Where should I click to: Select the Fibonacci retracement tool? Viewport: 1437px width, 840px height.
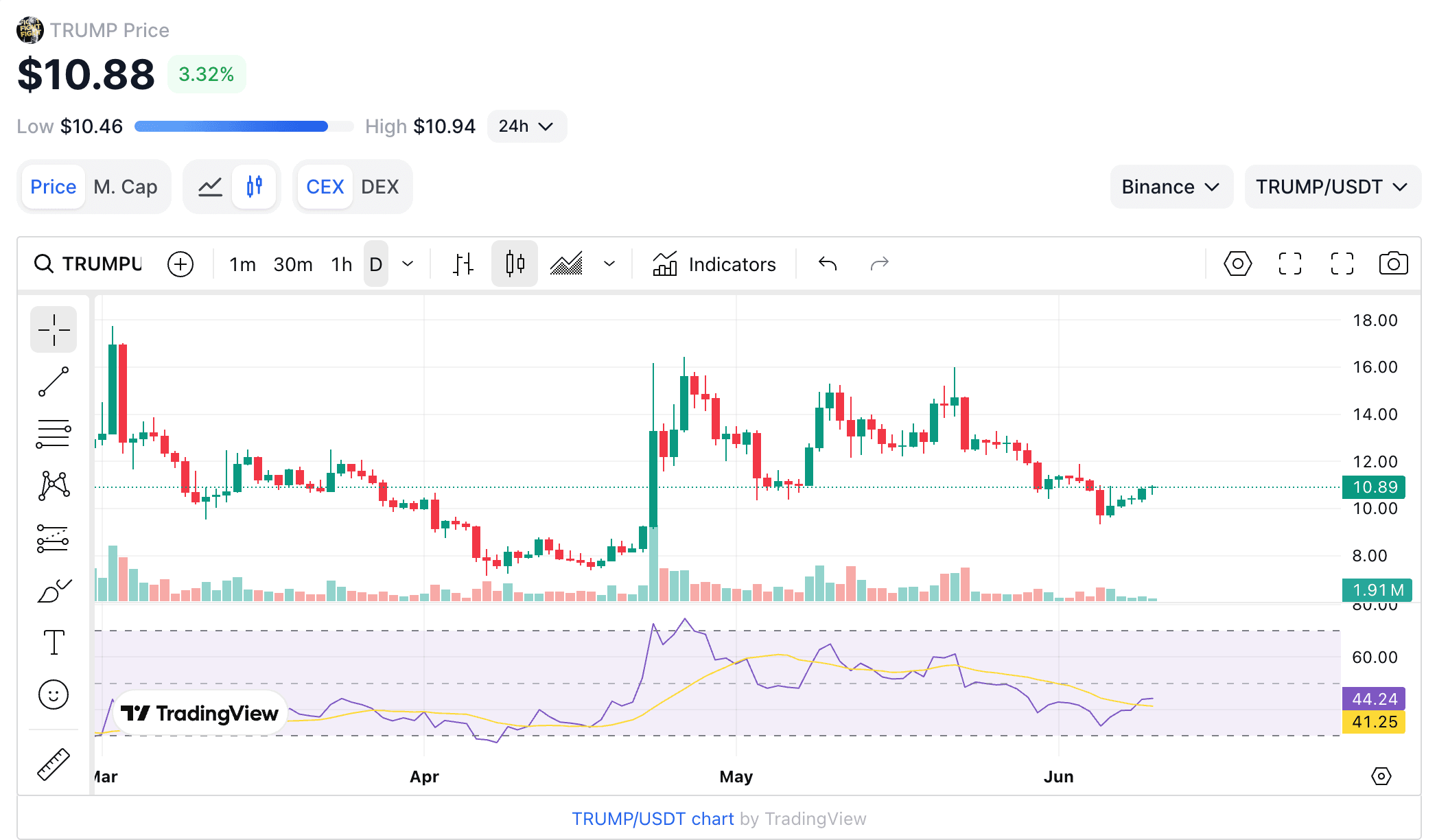pyautogui.click(x=54, y=434)
